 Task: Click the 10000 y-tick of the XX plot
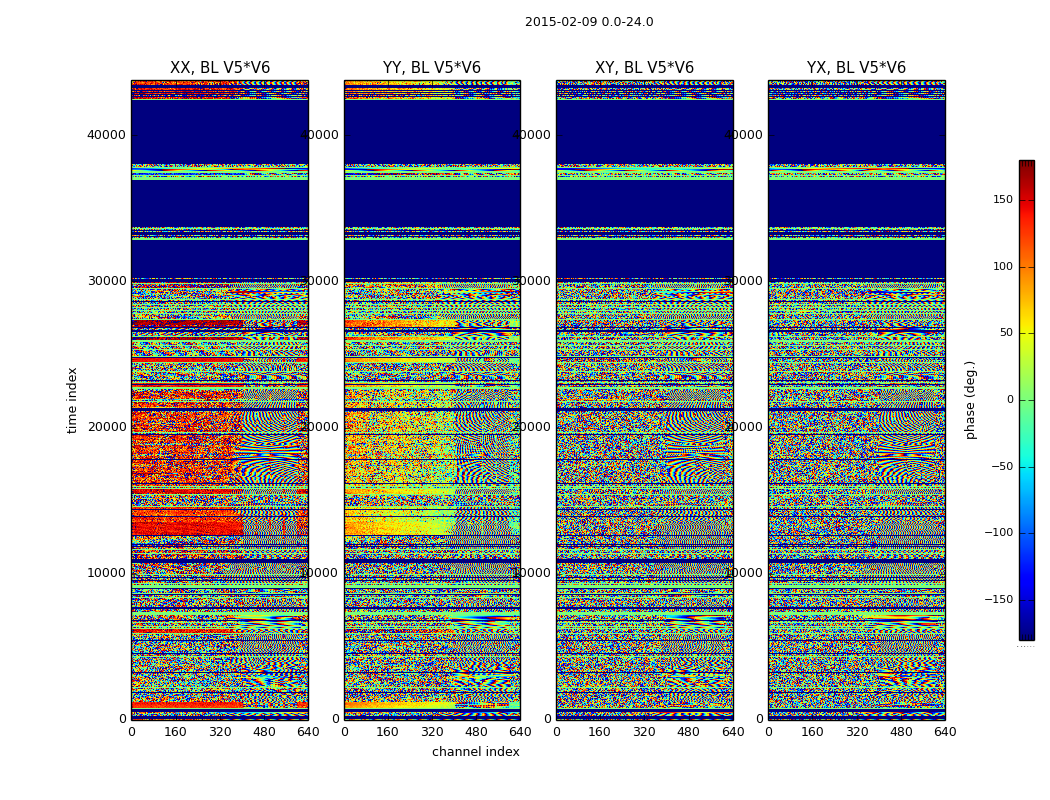[x=106, y=572]
